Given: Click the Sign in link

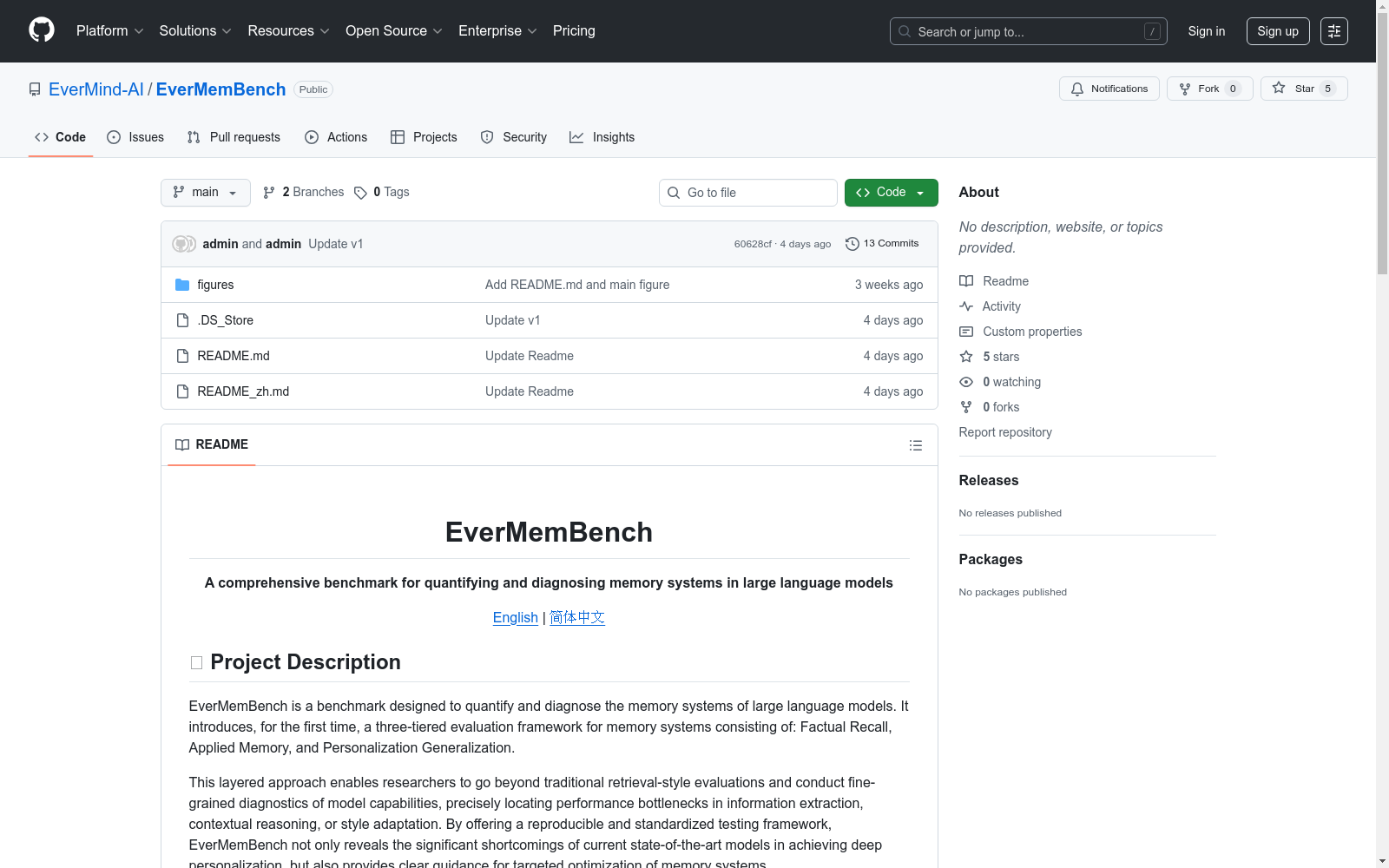Looking at the screenshot, I should click(1207, 31).
